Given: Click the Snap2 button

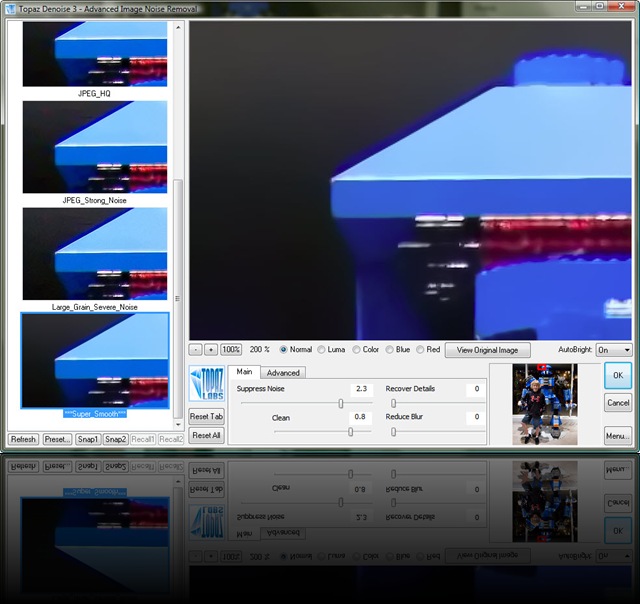Looking at the screenshot, I should pyautogui.click(x=116, y=440).
